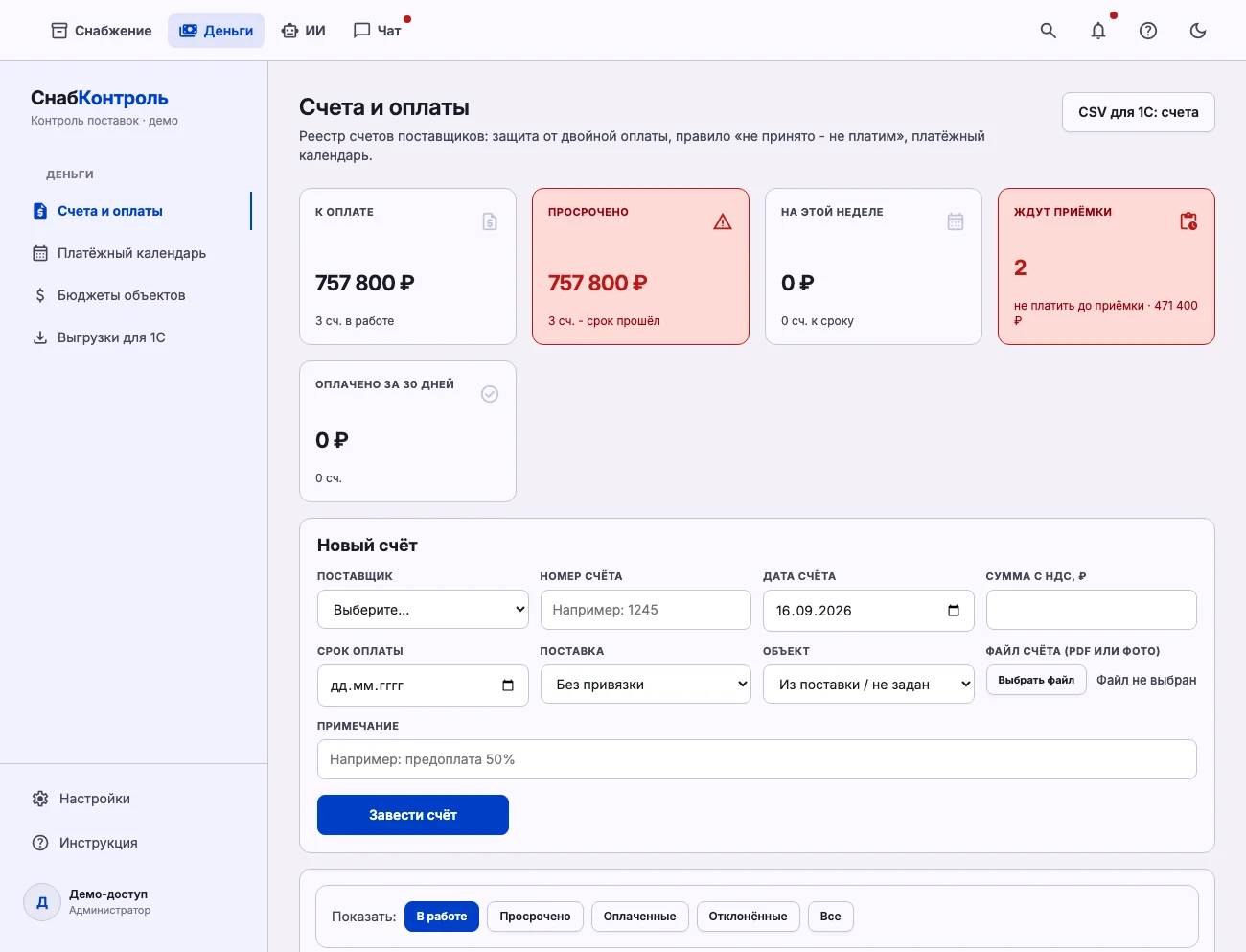Focus the Номер счёта field
The image size is (1246, 952).
tap(646, 610)
